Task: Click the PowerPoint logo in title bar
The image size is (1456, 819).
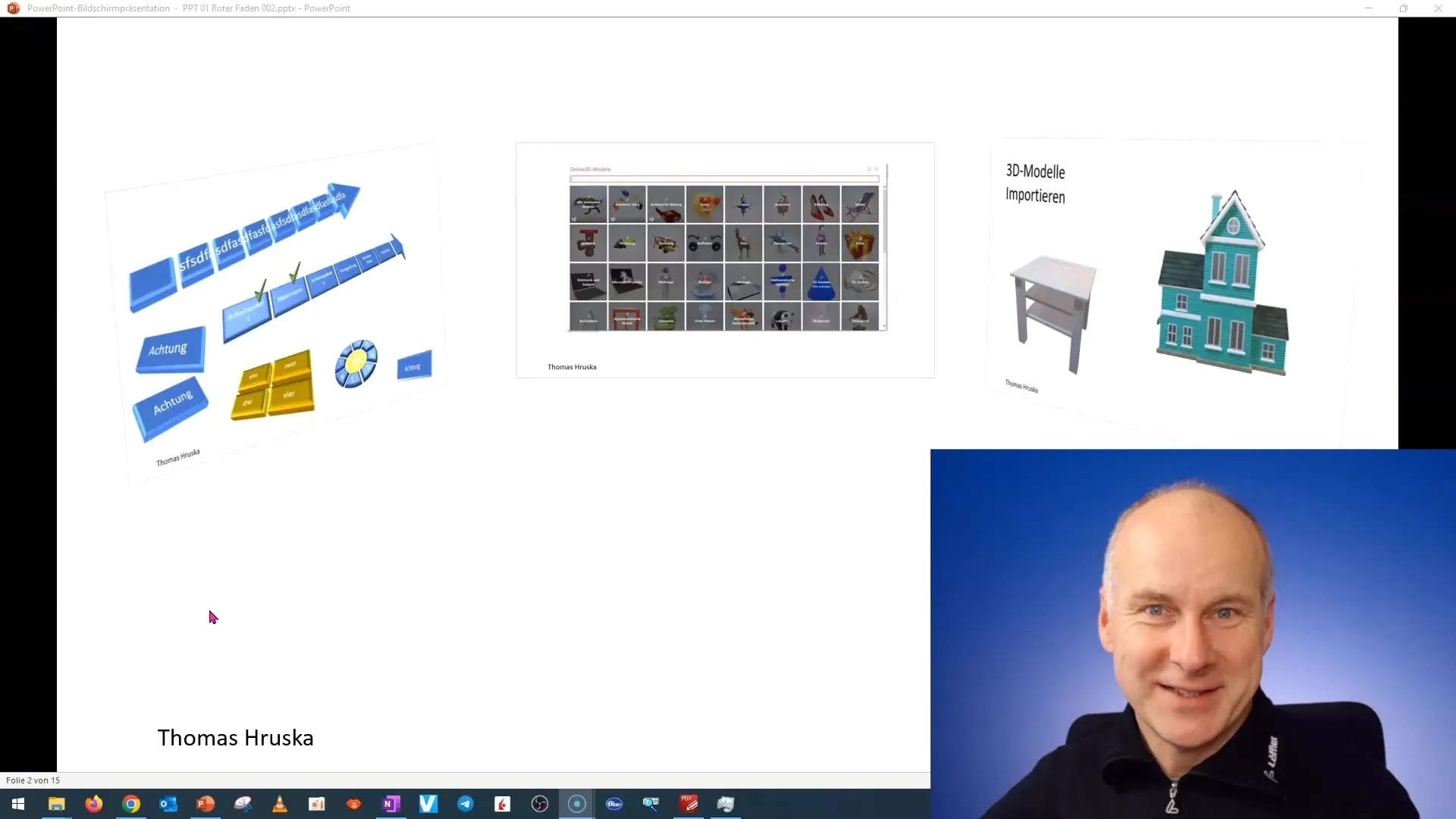Action: [x=13, y=8]
